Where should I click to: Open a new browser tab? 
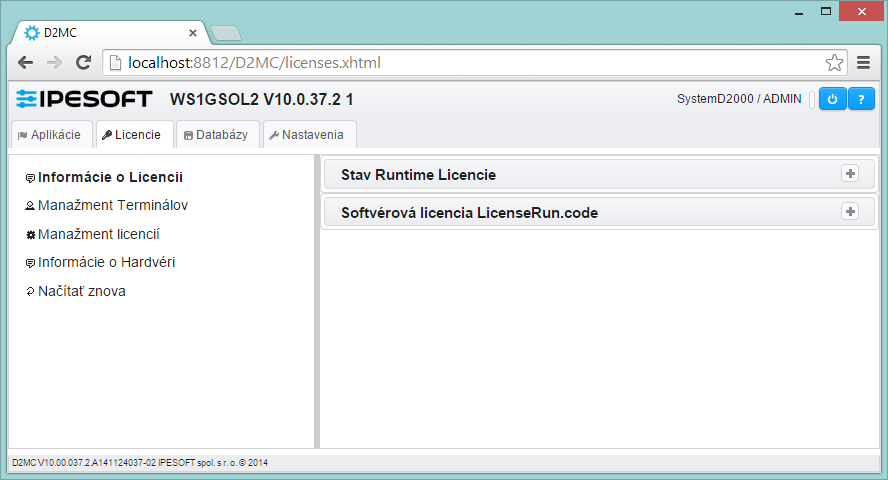point(226,33)
